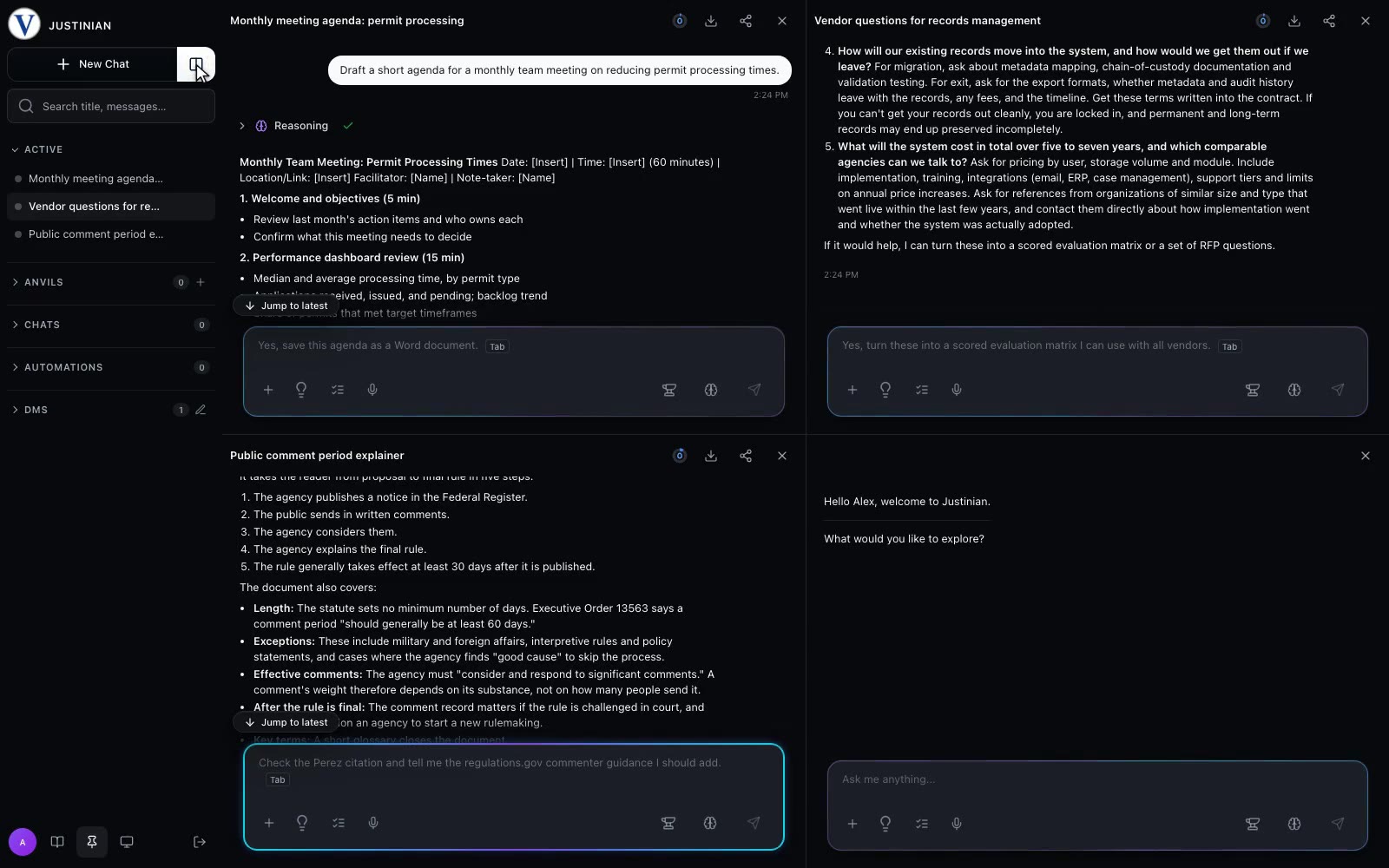Click Jump to latest in Public comment pane
The height and width of the screenshot is (868, 1389).
coord(286,722)
